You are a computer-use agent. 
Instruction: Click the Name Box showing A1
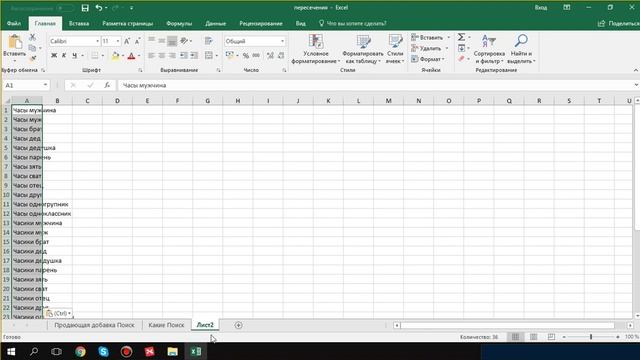pyautogui.click(x=22, y=85)
